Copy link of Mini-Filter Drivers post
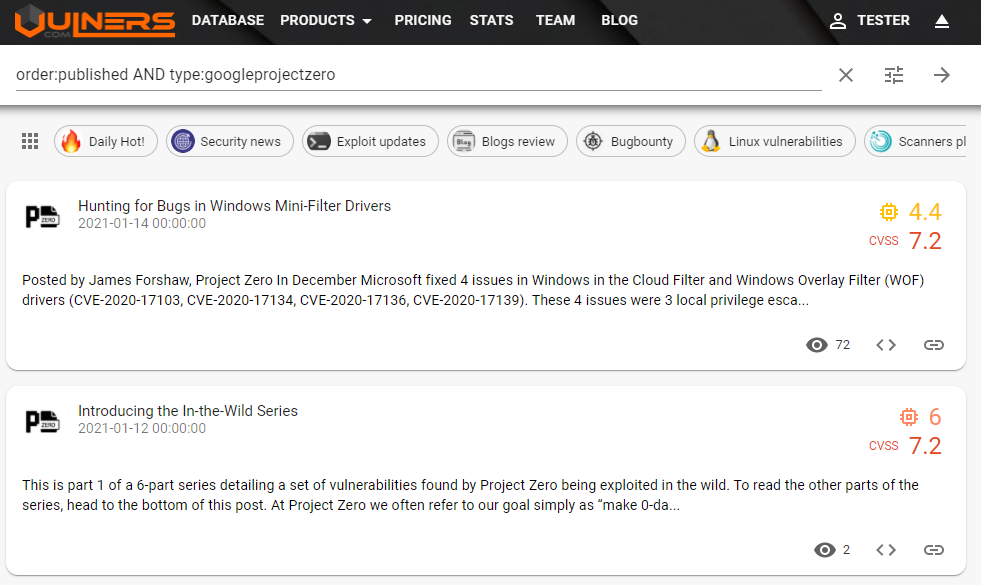Viewport: 981px width, 585px height. [933, 345]
